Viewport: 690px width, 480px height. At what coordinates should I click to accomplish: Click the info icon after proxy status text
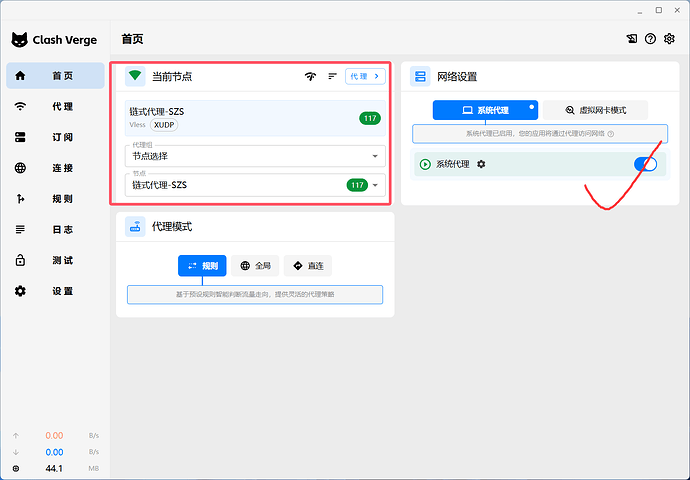(611, 134)
